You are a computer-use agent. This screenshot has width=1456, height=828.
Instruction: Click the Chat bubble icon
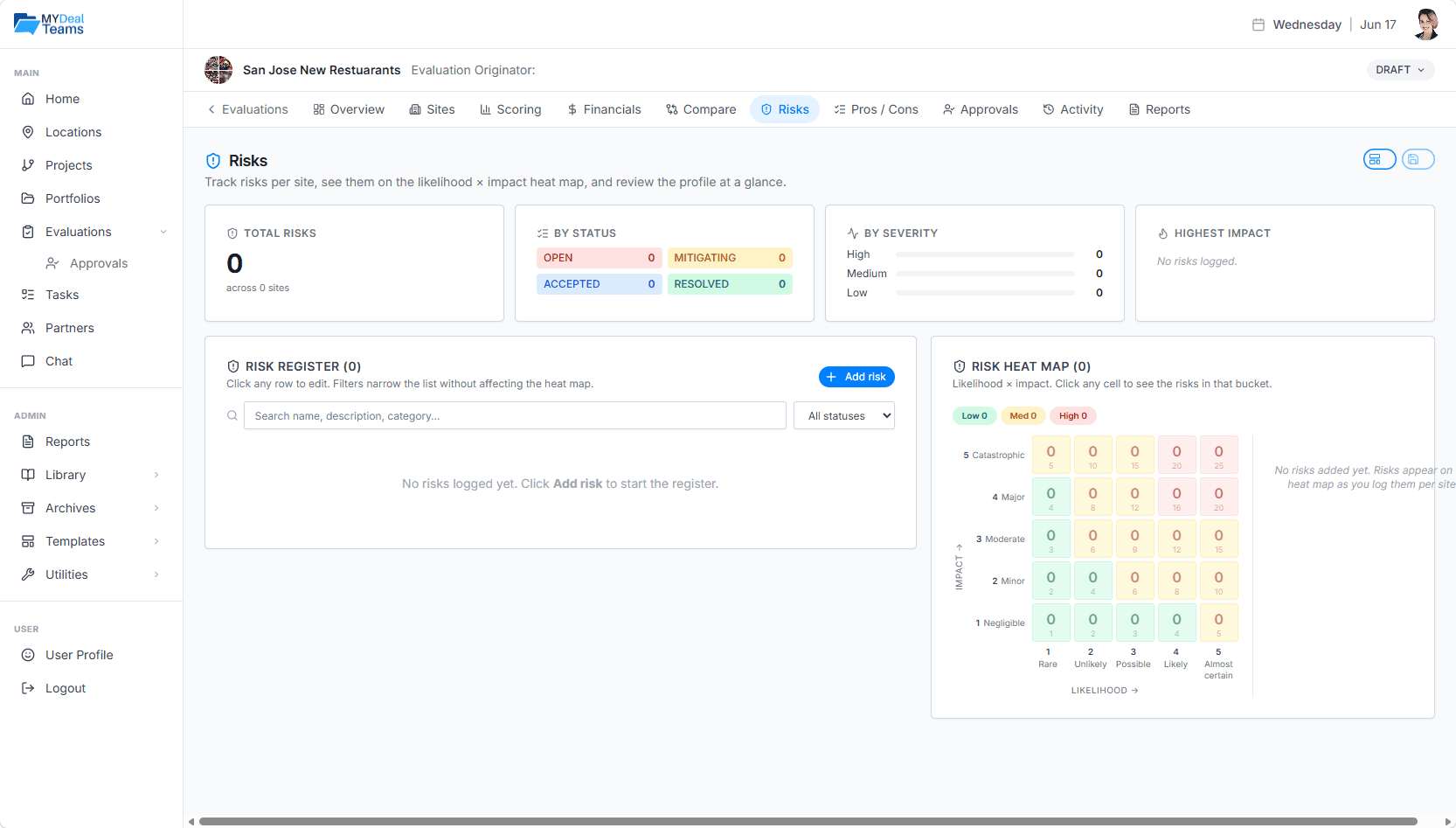coord(28,361)
